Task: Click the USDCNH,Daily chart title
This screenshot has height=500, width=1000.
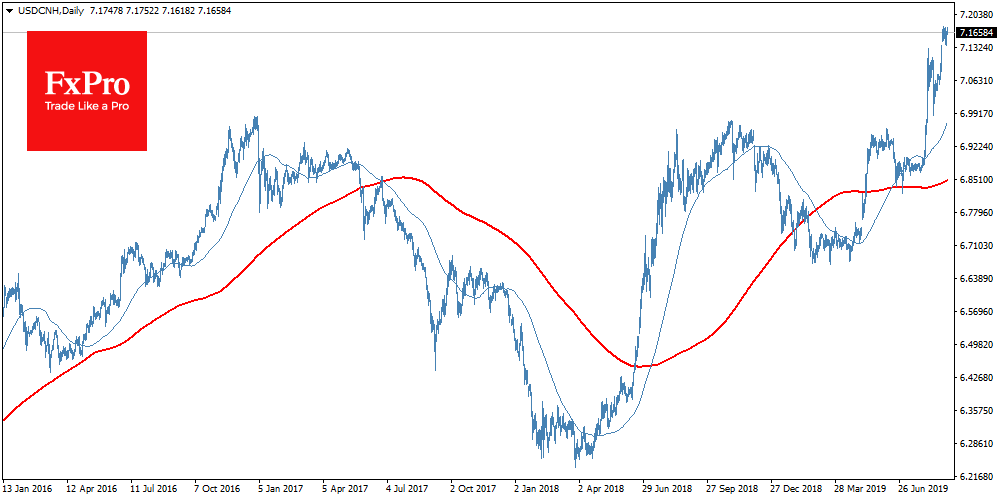Action: point(49,8)
